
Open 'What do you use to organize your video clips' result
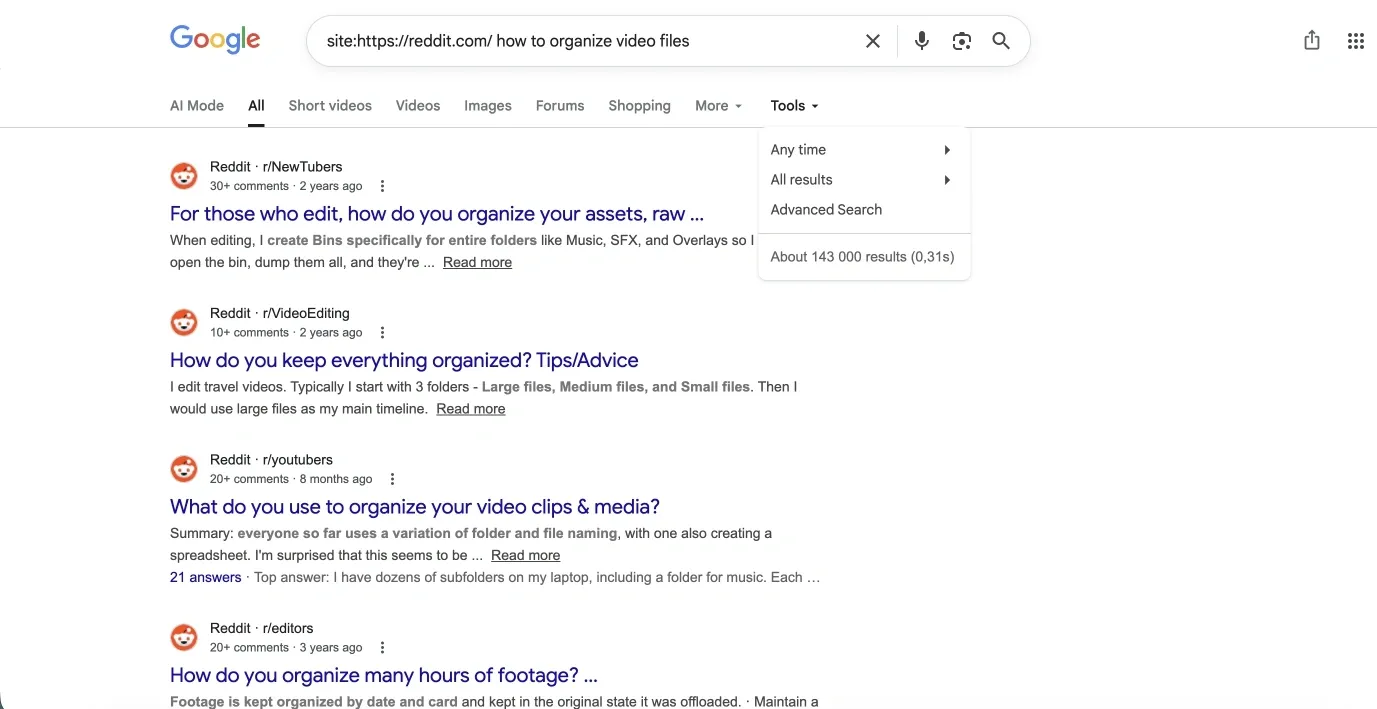tap(415, 507)
